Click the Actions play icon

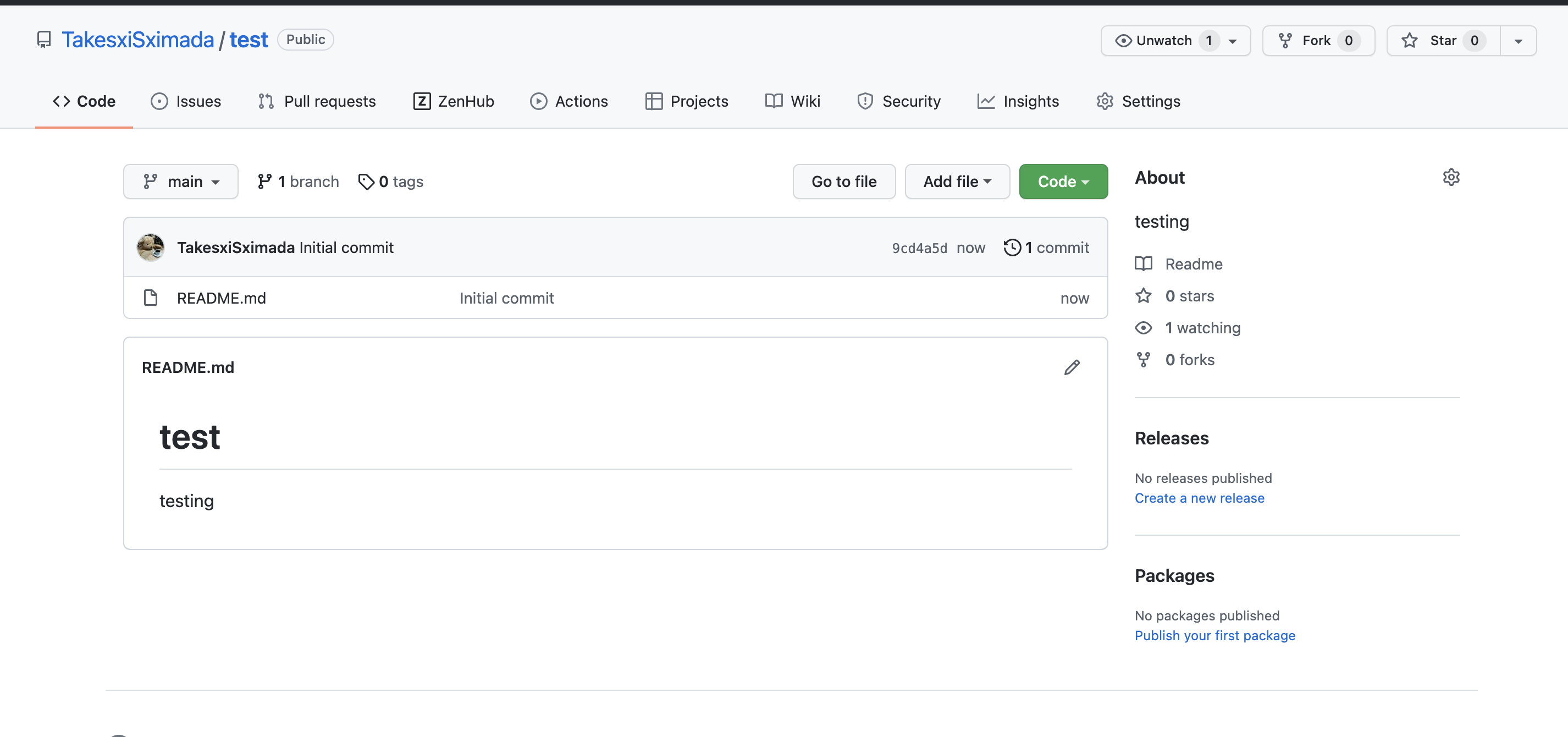point(538,101)
